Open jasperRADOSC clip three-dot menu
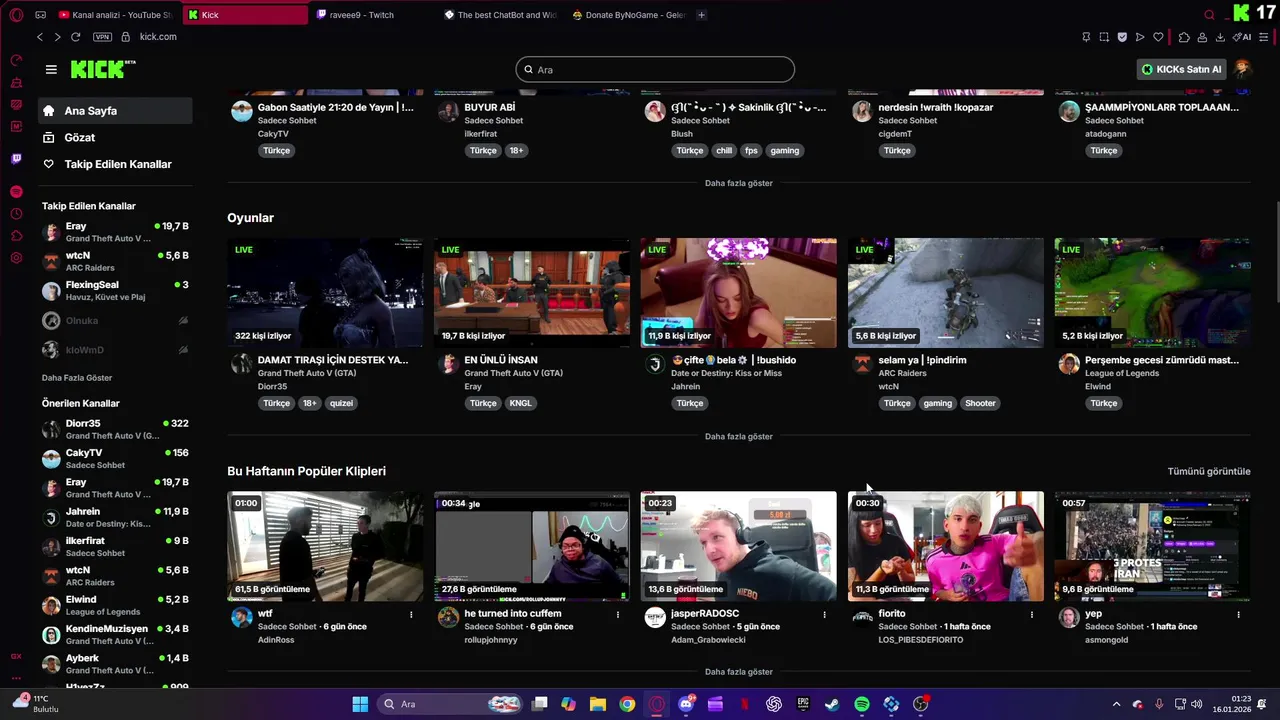The image size is (1280, 720). [824, 614]
